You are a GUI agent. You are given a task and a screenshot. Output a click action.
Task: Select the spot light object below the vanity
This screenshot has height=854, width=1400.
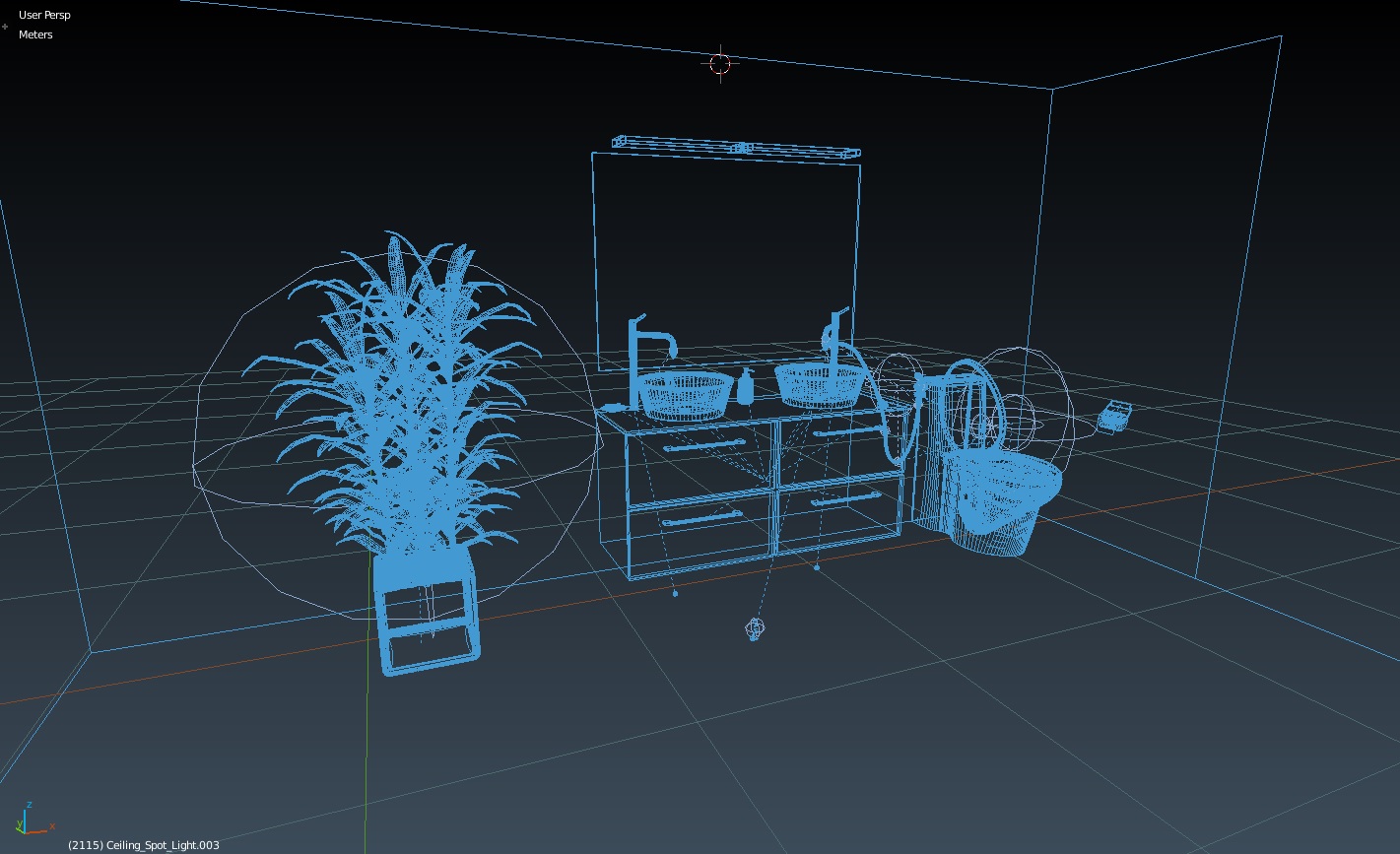coord(755,629)
